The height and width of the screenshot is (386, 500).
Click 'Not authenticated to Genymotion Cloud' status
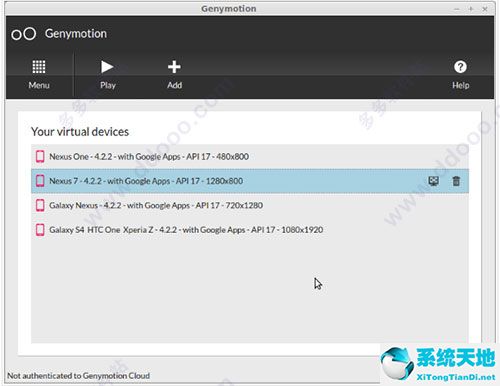pyautogui.click(x=78, y=376)
